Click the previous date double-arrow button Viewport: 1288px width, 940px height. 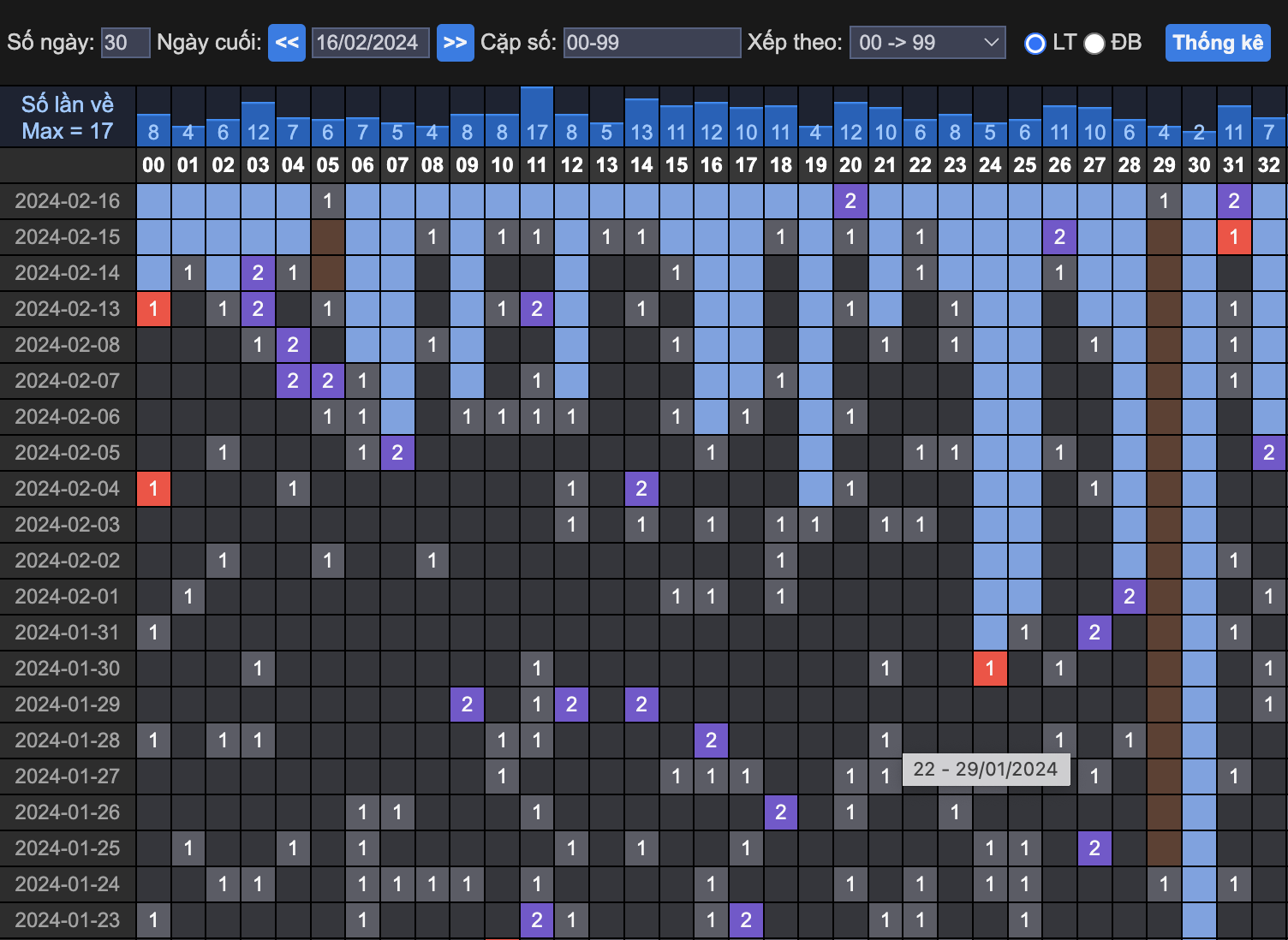287,43
